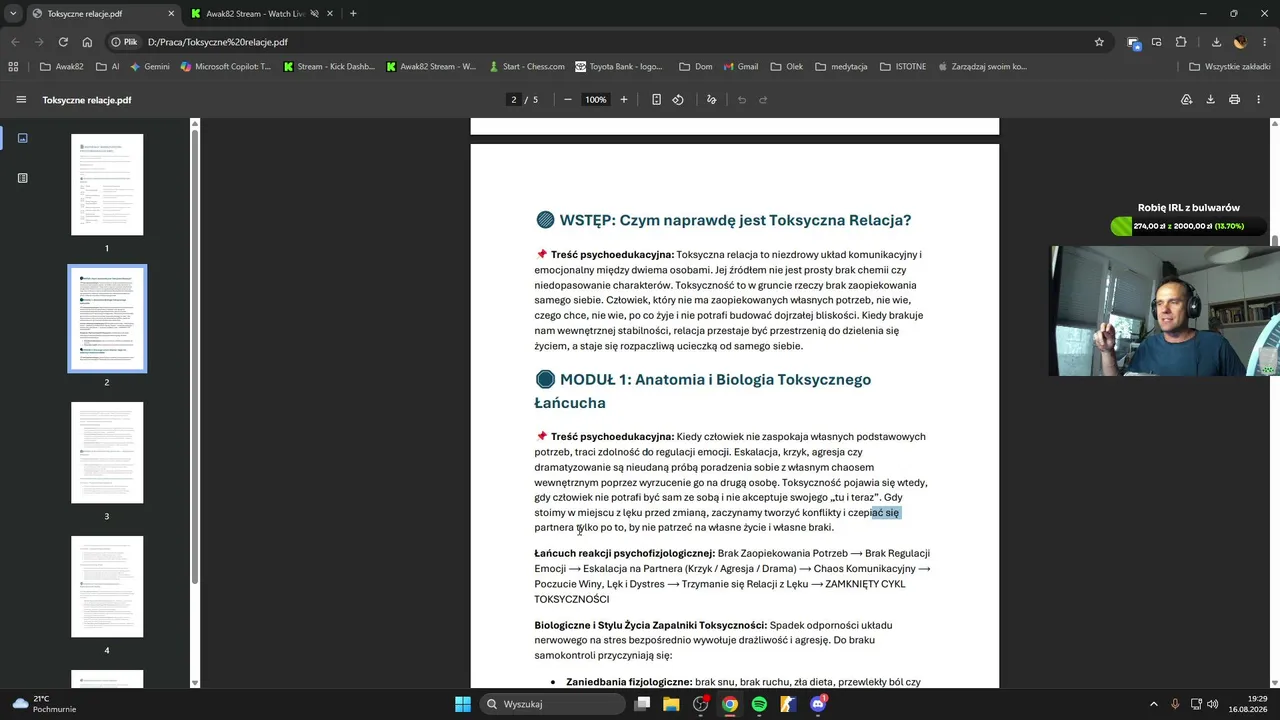Open more actions menu in PDF toolbar
This screenshot has height=720, width=1280.
pyautogui.click(x=1258, y=100)
